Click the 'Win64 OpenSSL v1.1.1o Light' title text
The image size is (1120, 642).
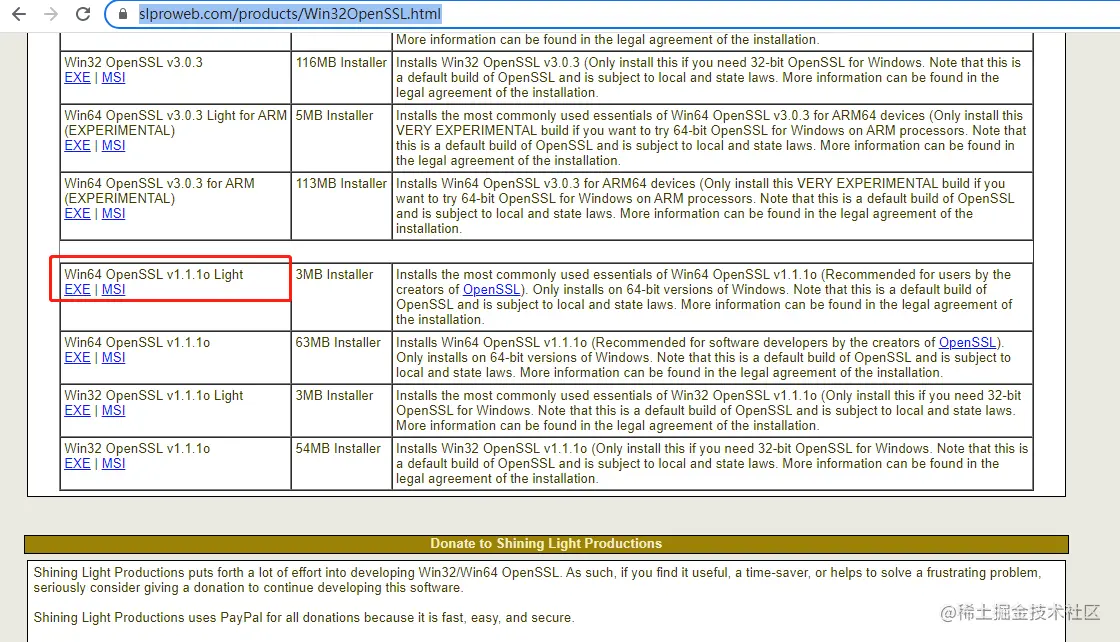pos(154,274)
